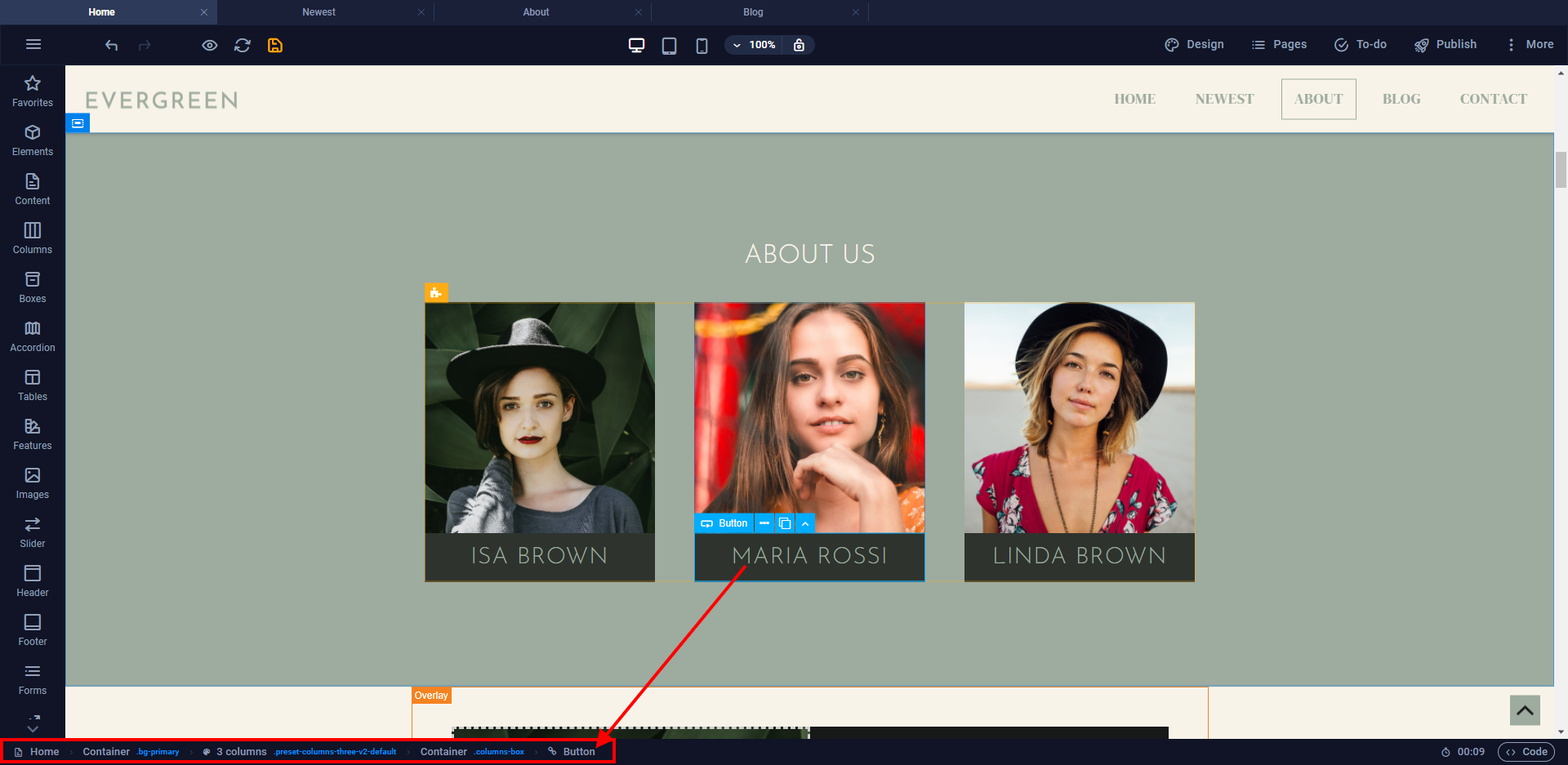Switch to tablet viewport icon
This screenshot has height=765, width=1568.
point(669,46)
